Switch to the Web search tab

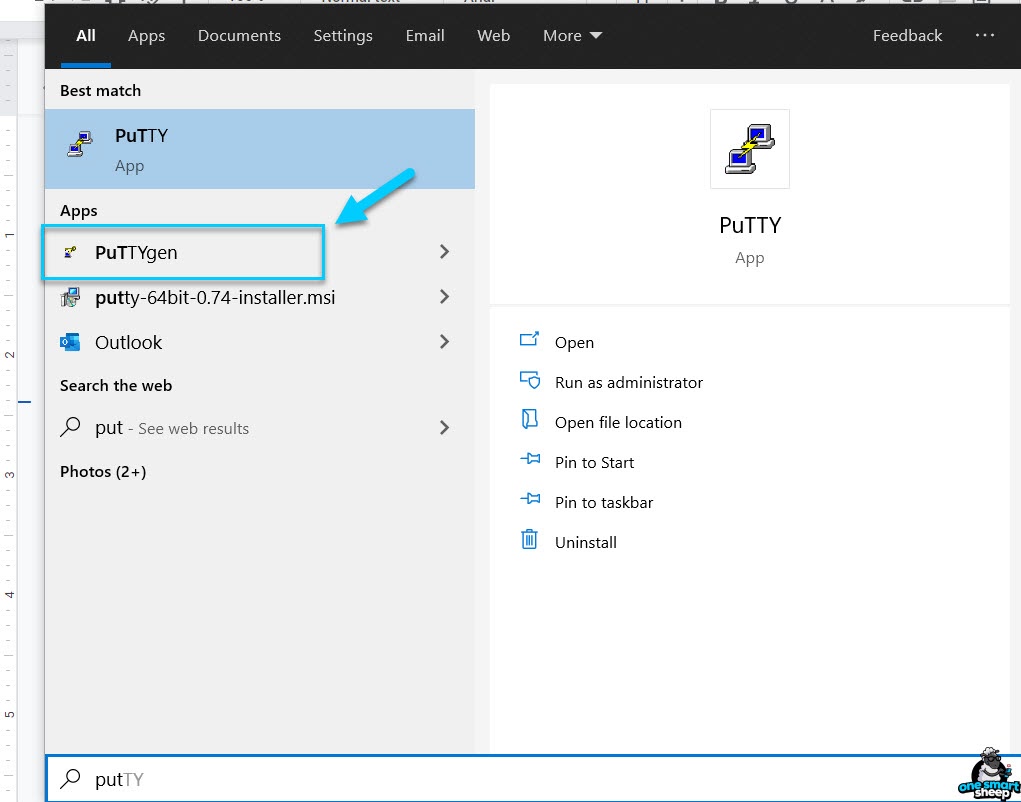pos(494,36)
